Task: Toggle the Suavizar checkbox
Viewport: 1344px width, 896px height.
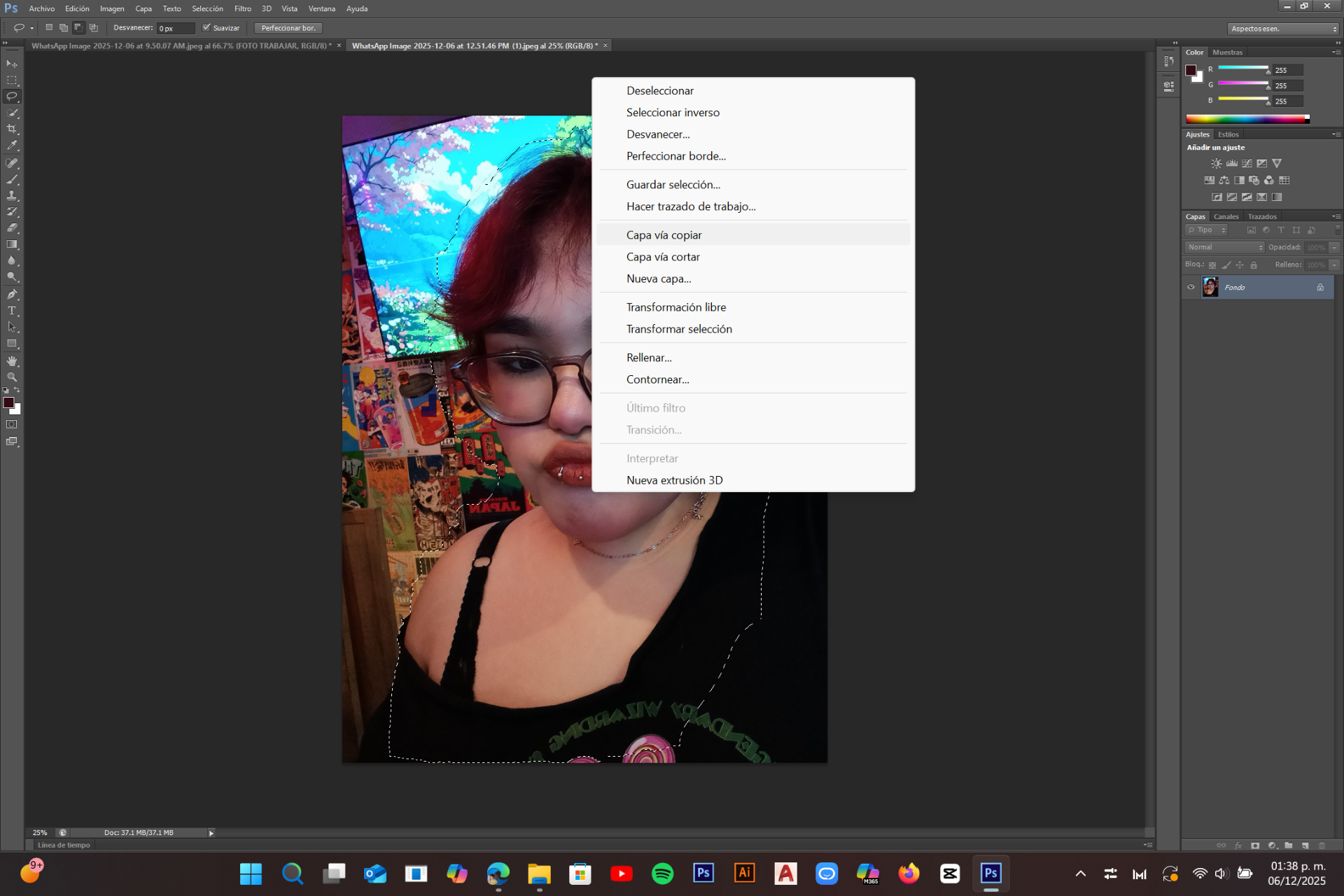Action: tap(206, 28)
